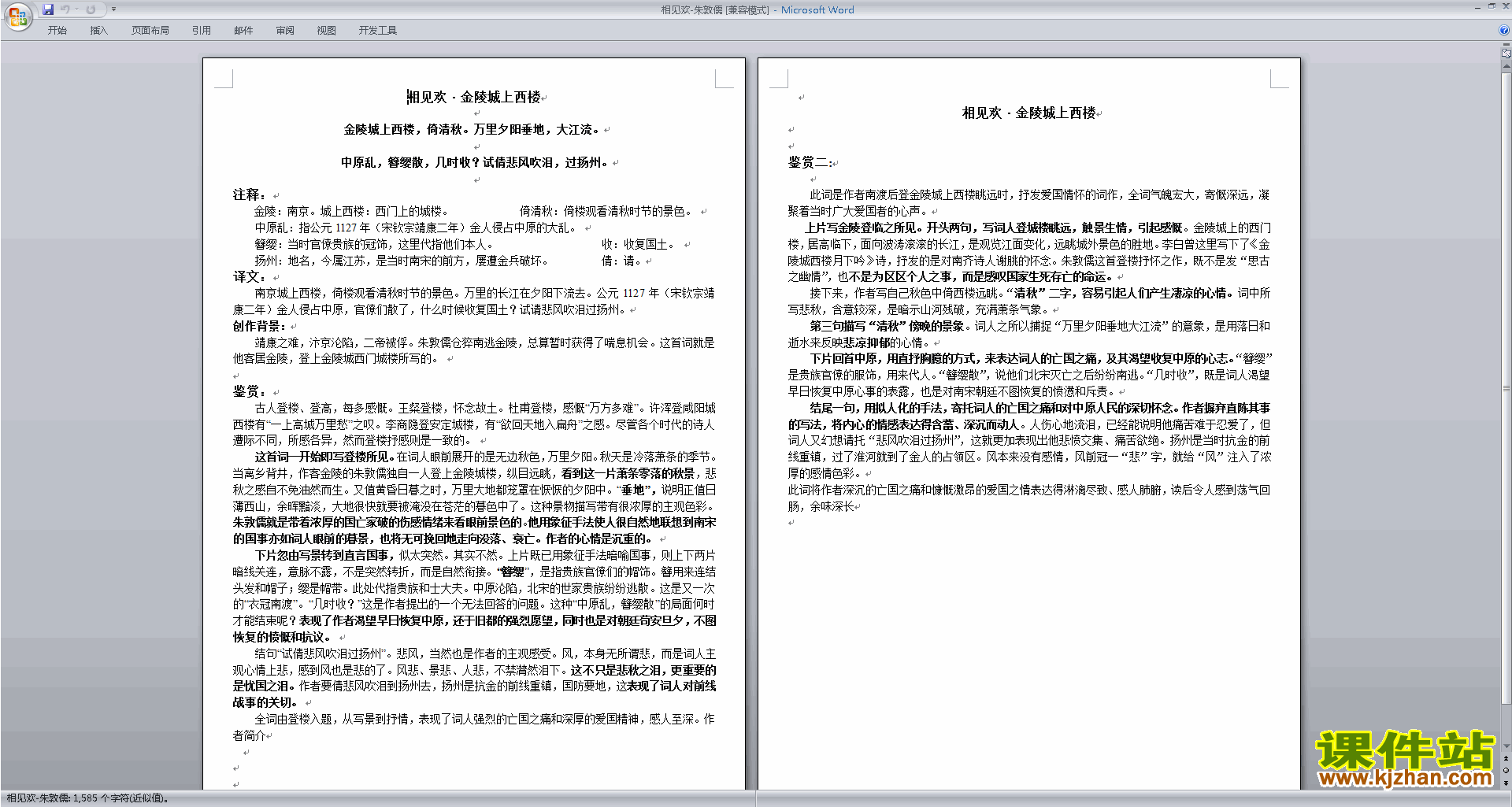The height and width of the screenshot is (807, 1512).
Task: Open the Office Button menu
Action: pos(17,17)
